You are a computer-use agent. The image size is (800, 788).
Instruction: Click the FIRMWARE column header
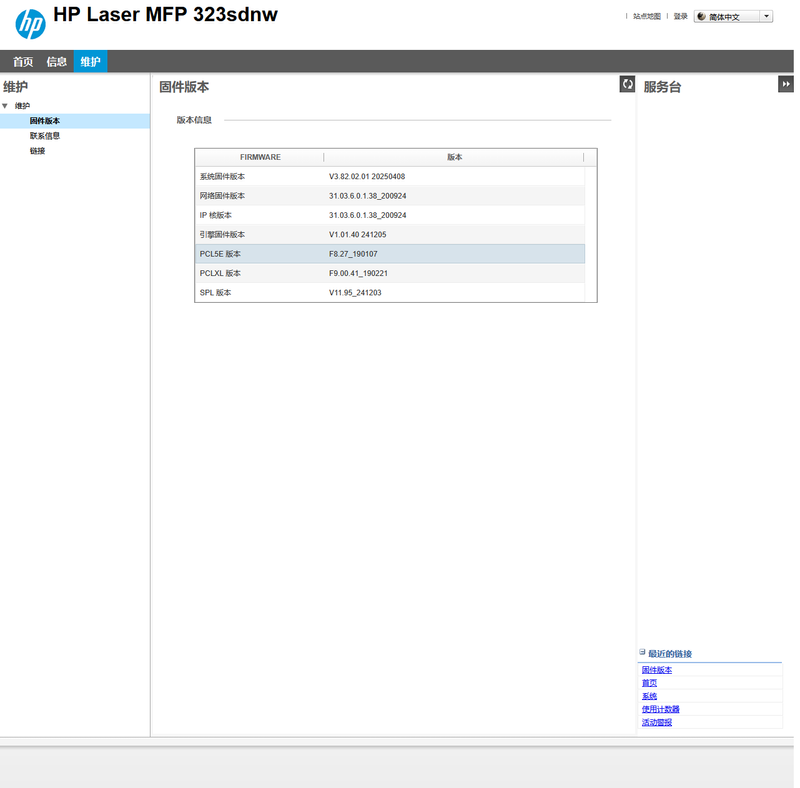tap(260, 157)
